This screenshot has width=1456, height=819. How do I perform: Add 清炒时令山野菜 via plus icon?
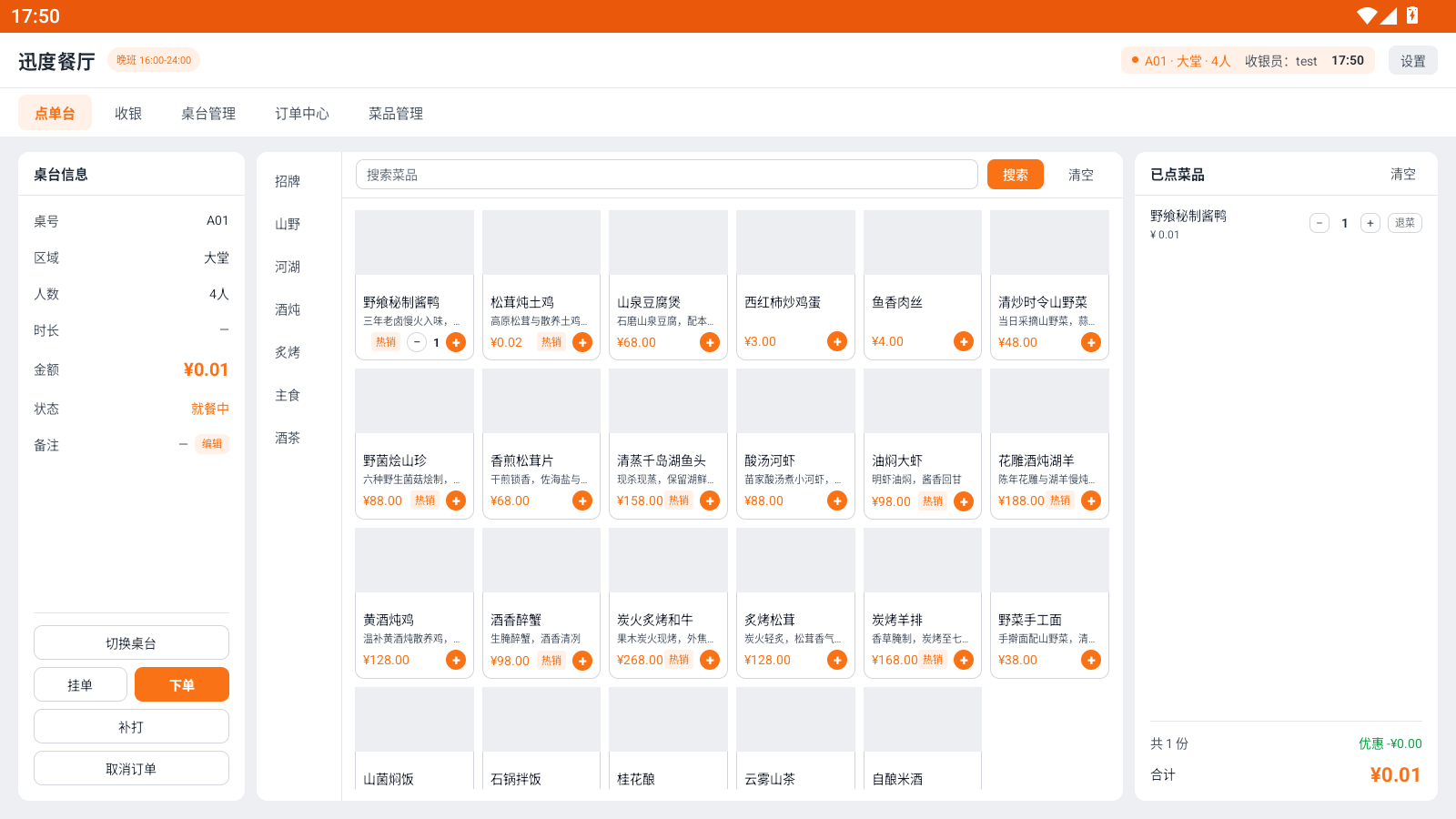1091,342
